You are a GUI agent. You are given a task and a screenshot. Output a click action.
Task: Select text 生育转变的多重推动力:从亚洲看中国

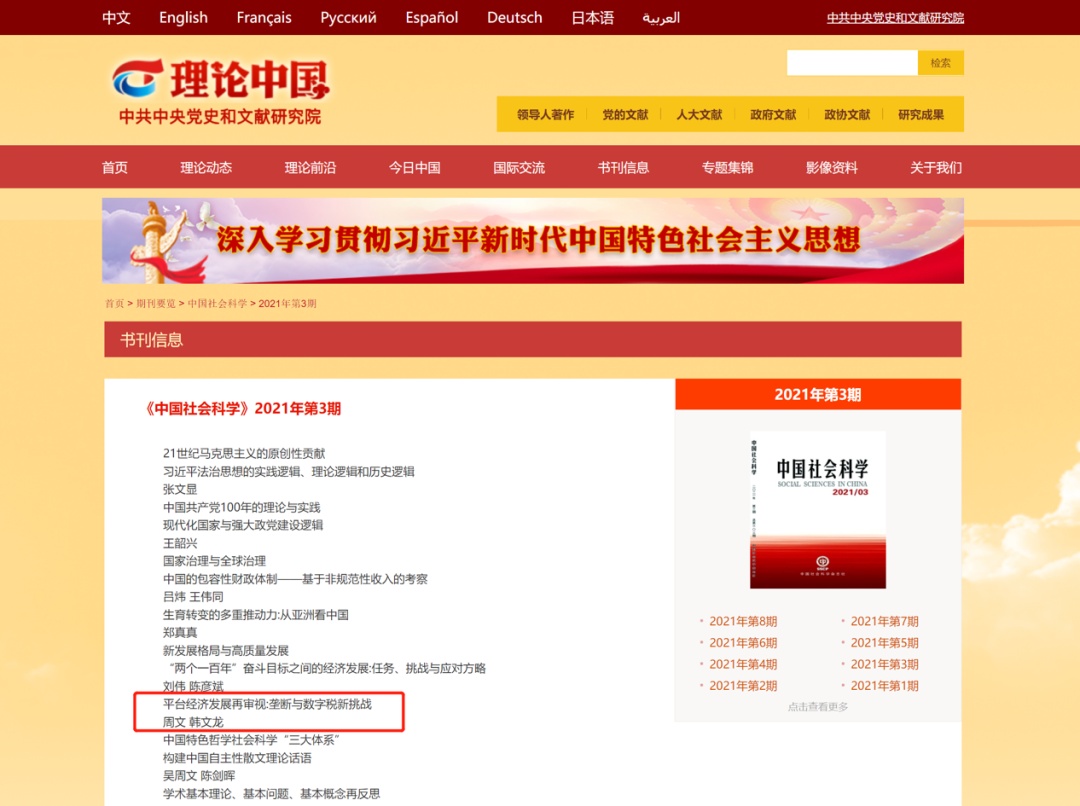[x=256, y=614]
